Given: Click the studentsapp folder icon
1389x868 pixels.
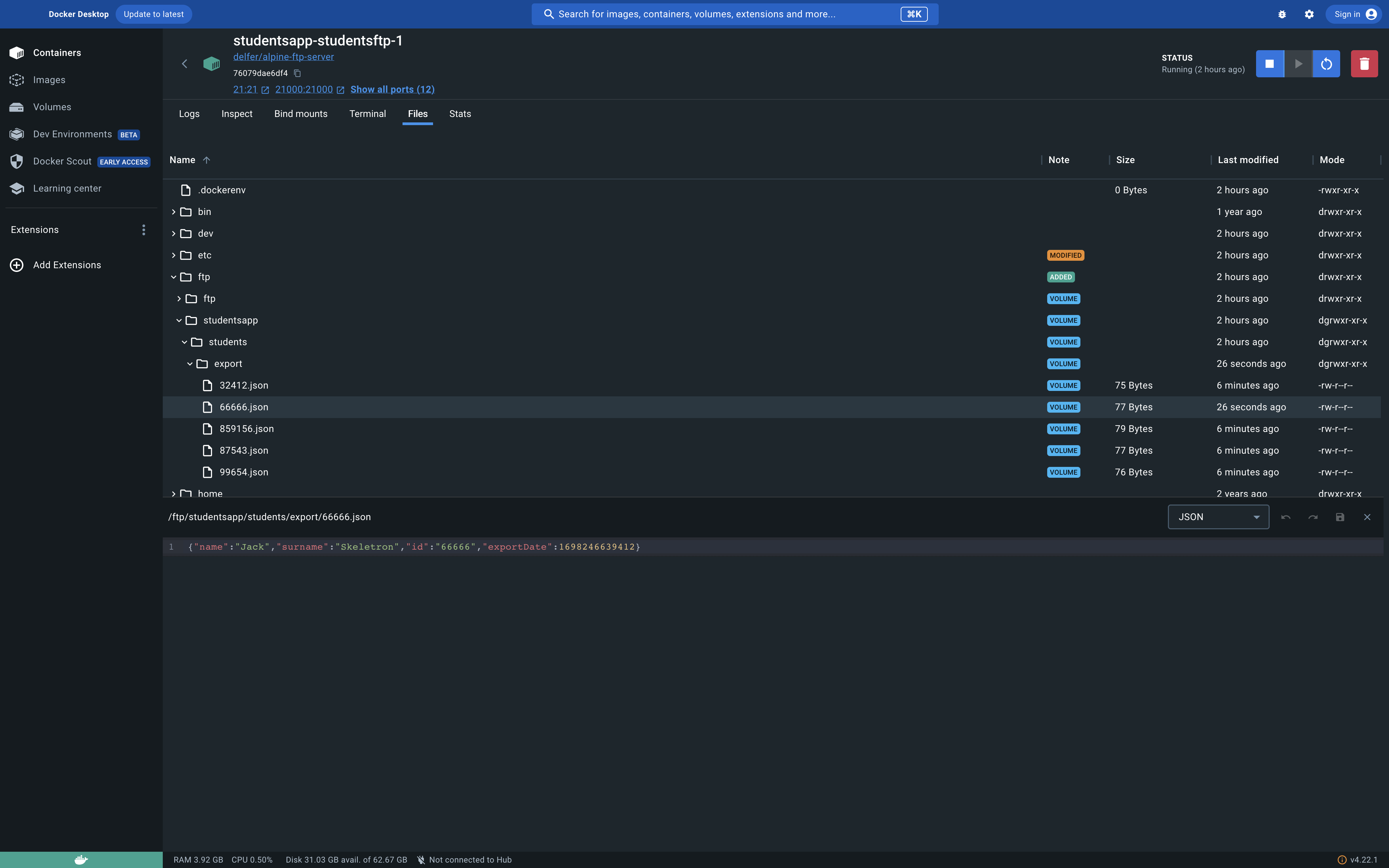Looking at the screenshot, I should click(191, 320).
